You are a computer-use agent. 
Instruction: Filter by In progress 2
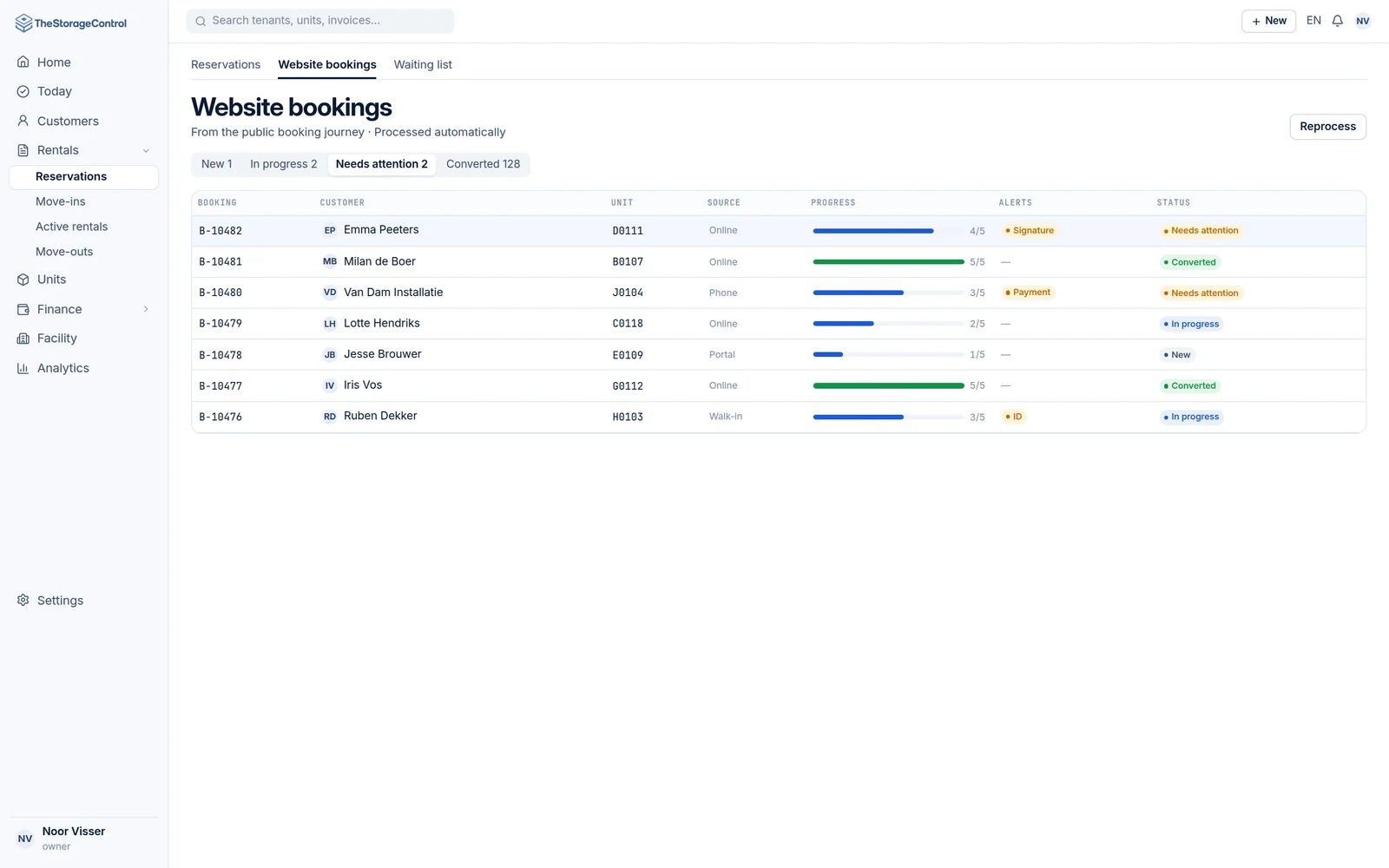pyautogui.click(x=284, y=164)
